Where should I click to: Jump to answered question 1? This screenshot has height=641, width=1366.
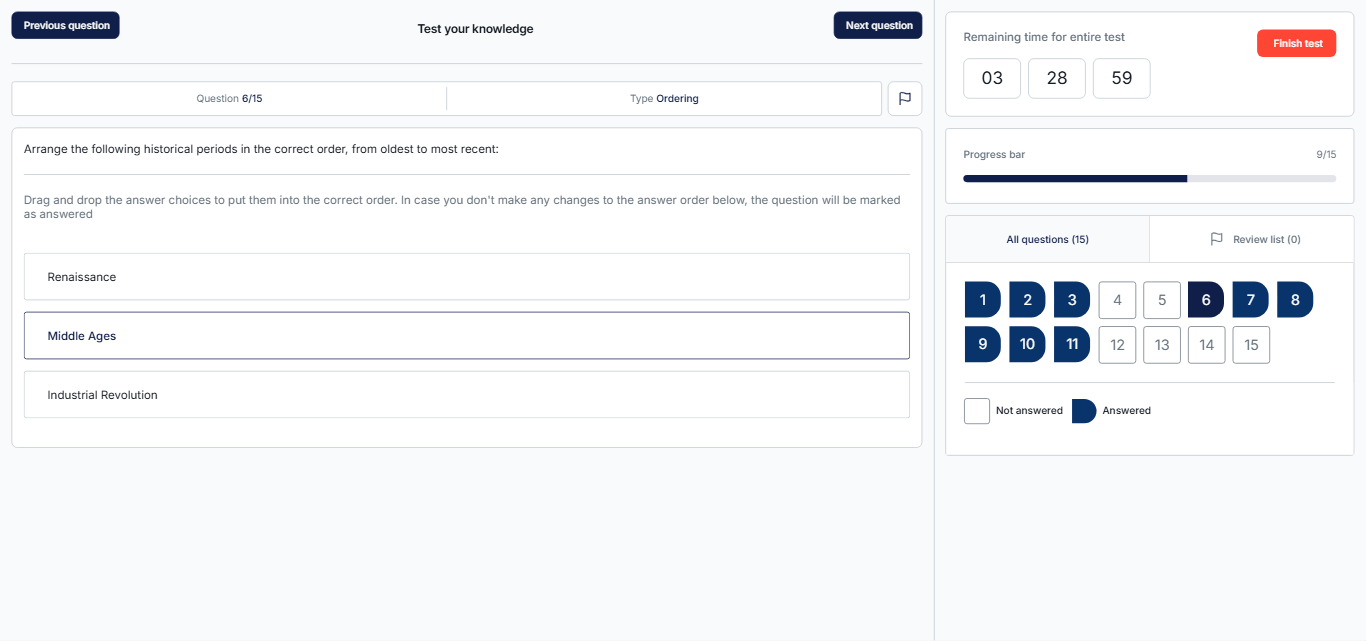(x=982, y=300)
